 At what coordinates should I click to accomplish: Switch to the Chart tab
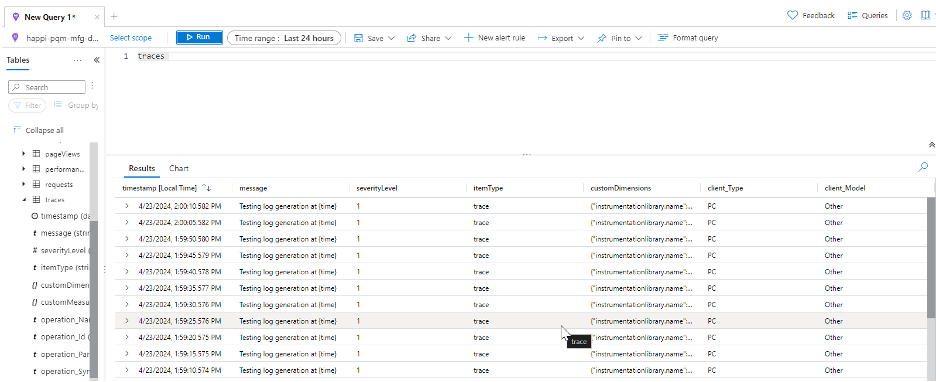click(x=178, y=168)
